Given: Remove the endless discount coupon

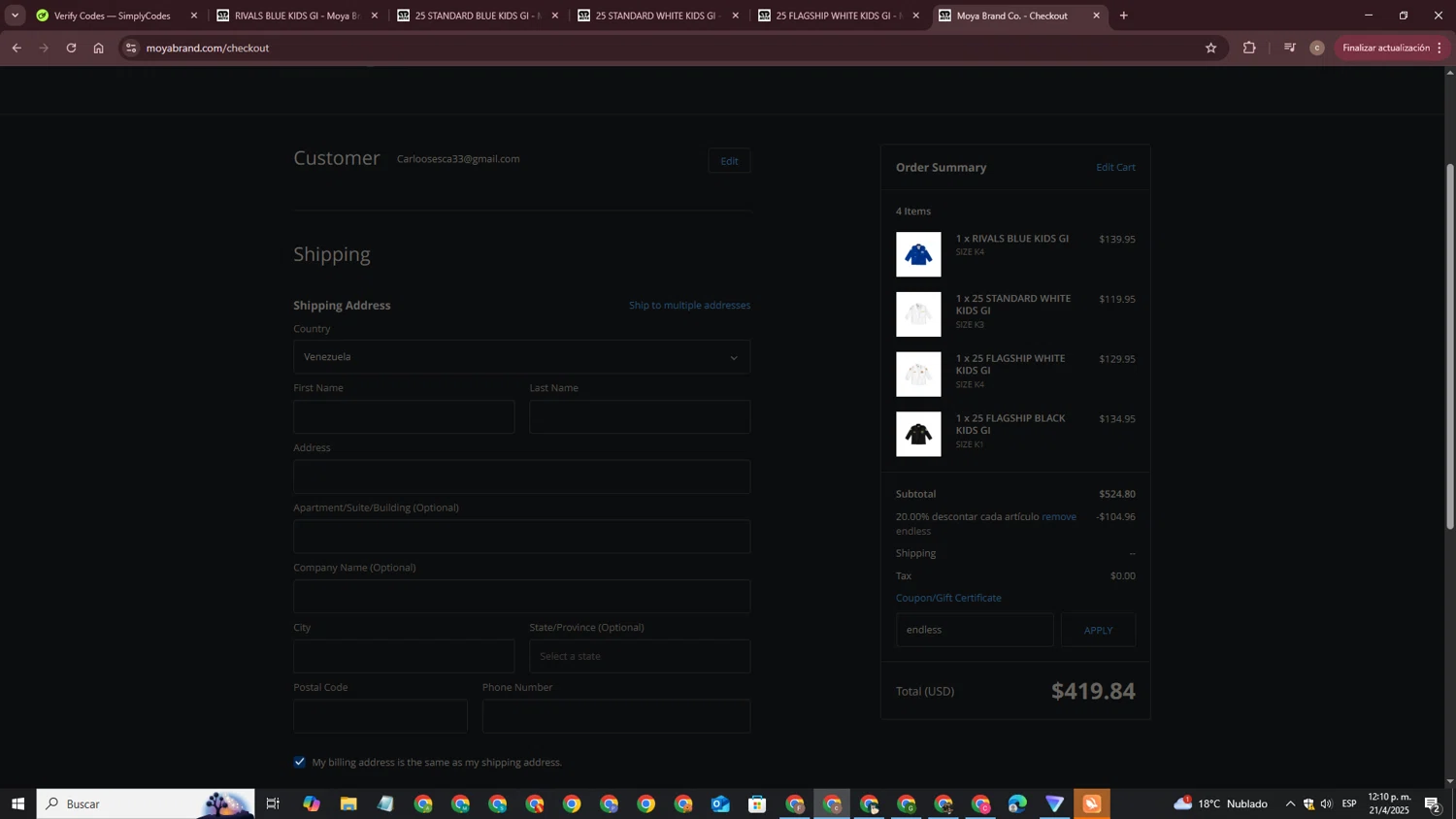Looking at the screenshot, I should click(1059, 516).
